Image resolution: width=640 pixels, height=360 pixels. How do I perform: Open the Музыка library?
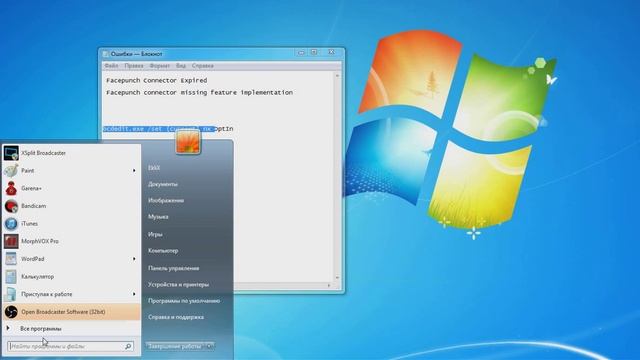pos(158,217)
